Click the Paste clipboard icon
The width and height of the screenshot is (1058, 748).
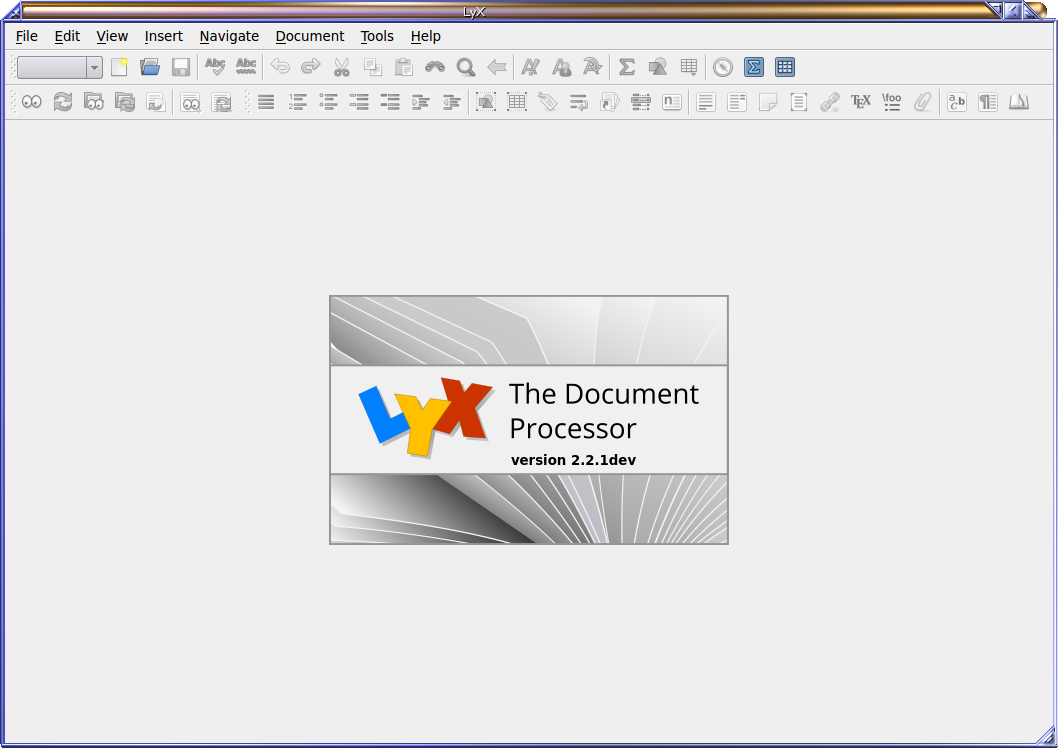pyautogui.click(x=404, y=67)
